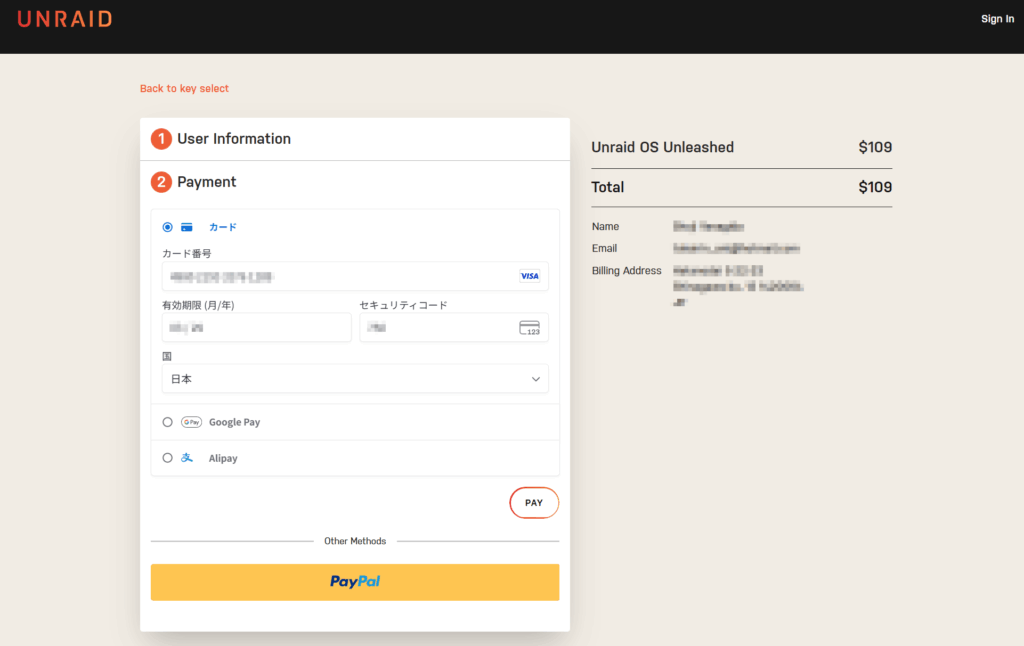The image size is (1024, 646).
Task: Select the Alipay radio button
Action: pos(167,458)
